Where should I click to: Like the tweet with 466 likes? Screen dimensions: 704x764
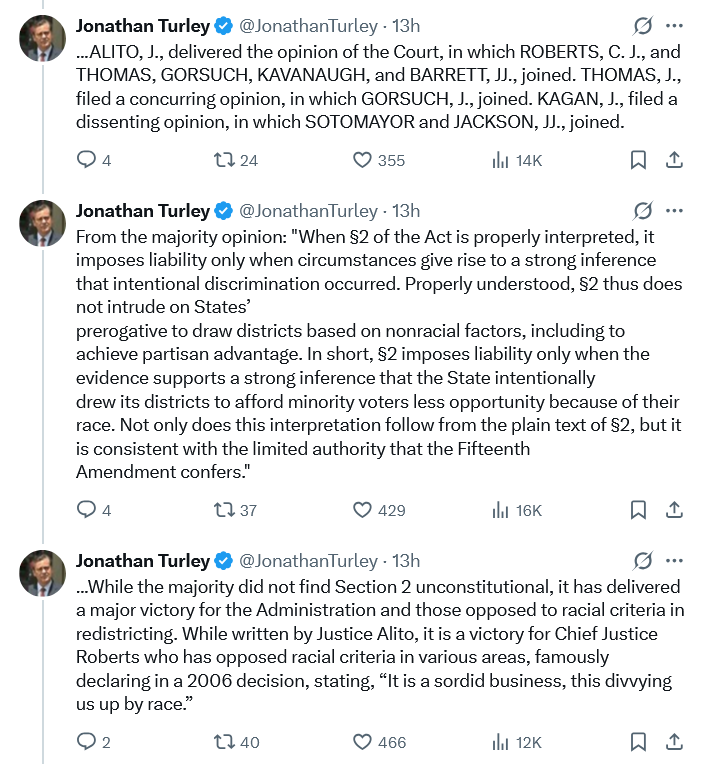363,742
